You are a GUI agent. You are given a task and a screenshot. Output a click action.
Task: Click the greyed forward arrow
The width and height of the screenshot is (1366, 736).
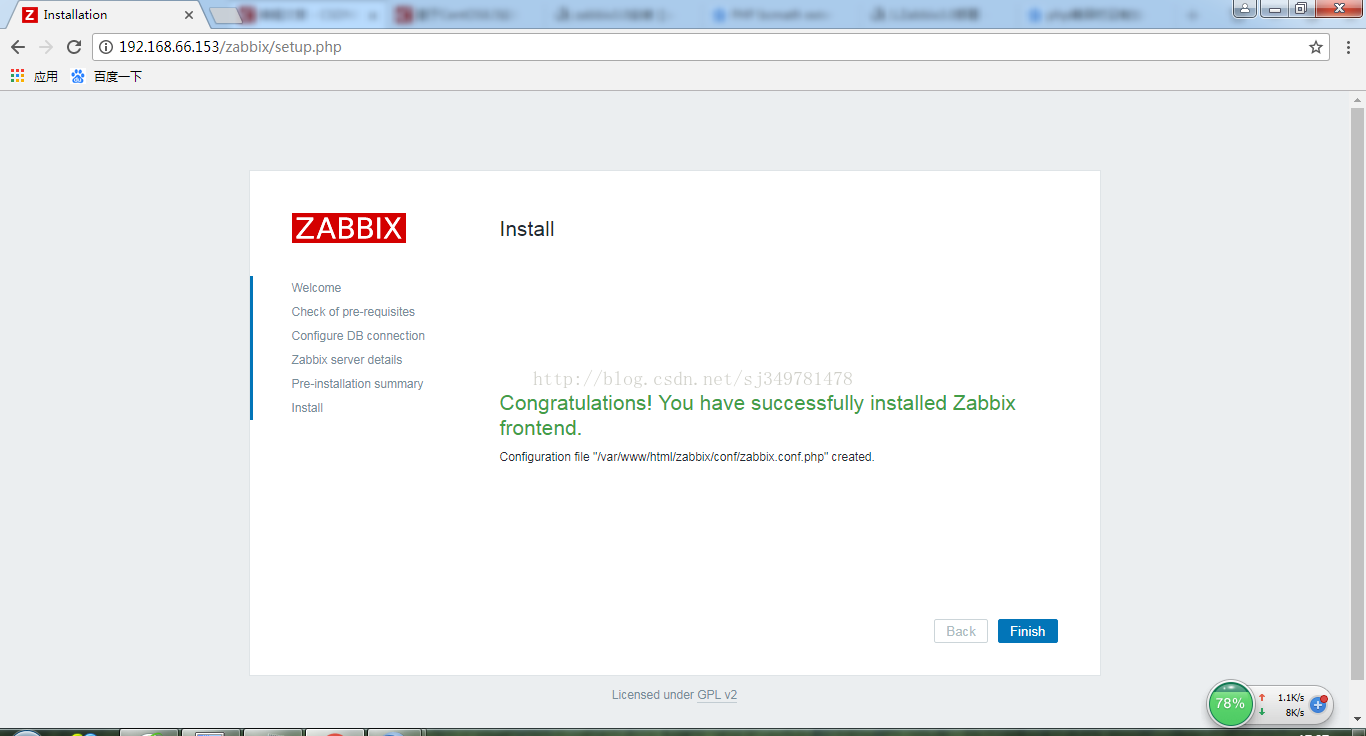(46, 47)
